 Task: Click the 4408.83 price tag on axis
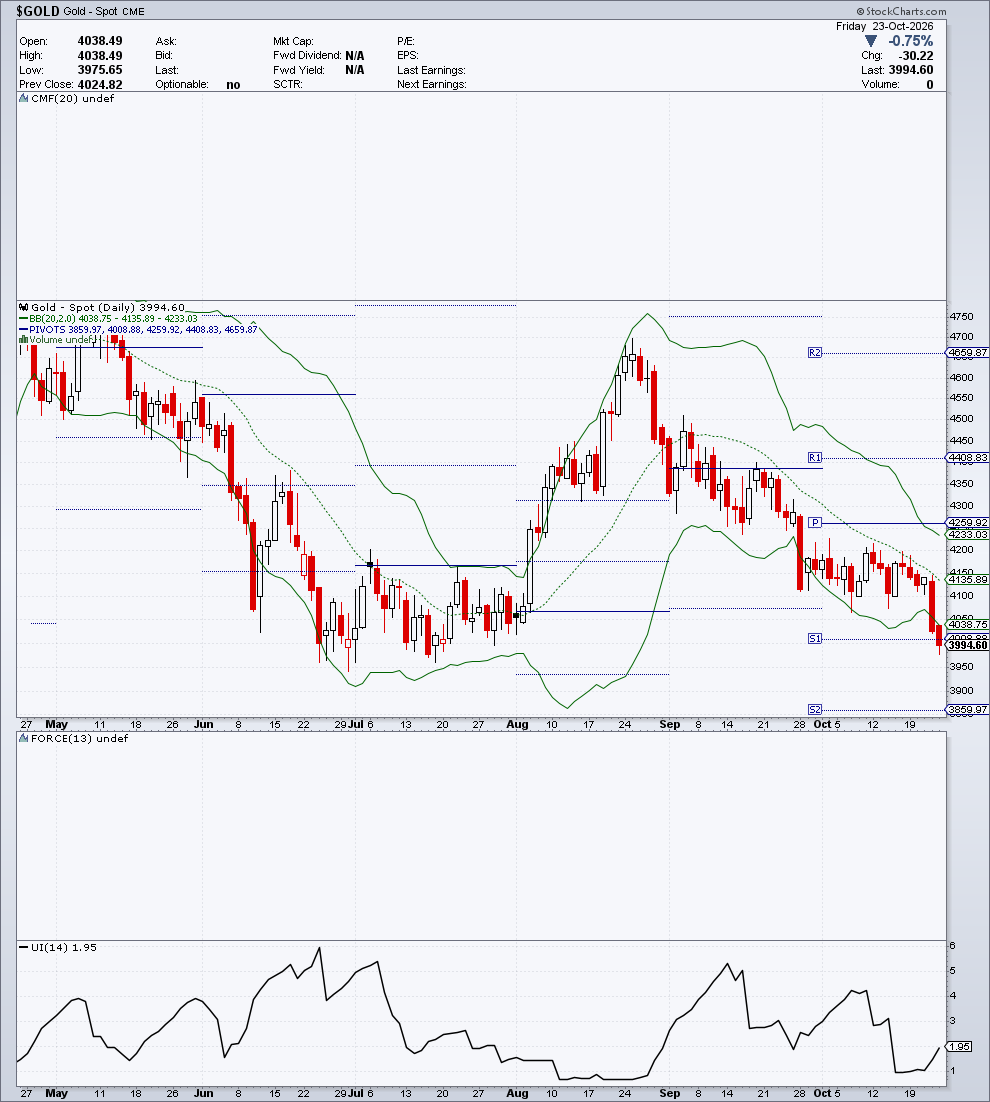click(x=968, y=458)
